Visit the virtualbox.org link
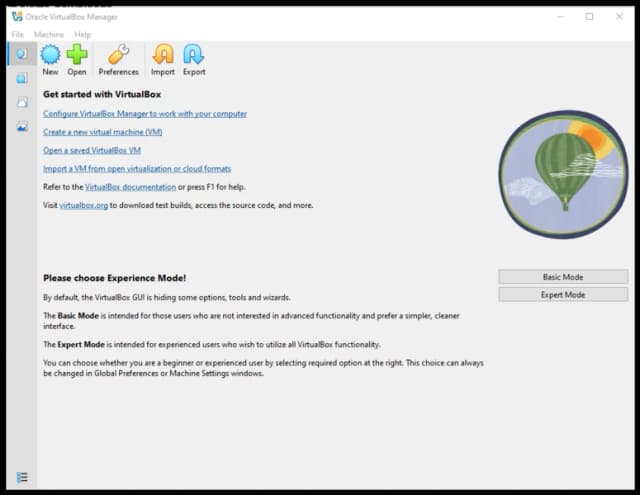This screenshot has height=495, width=640. [84, 205]
